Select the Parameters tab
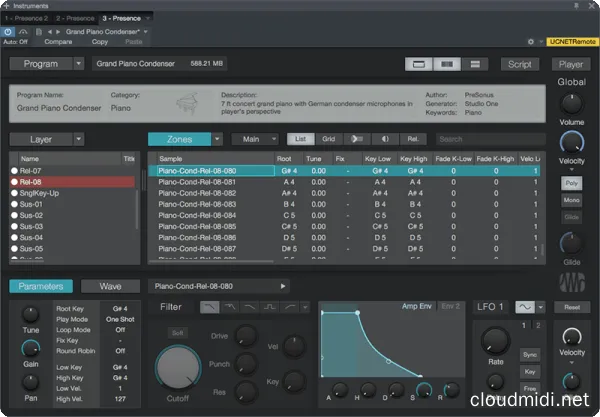 (41, 286)
